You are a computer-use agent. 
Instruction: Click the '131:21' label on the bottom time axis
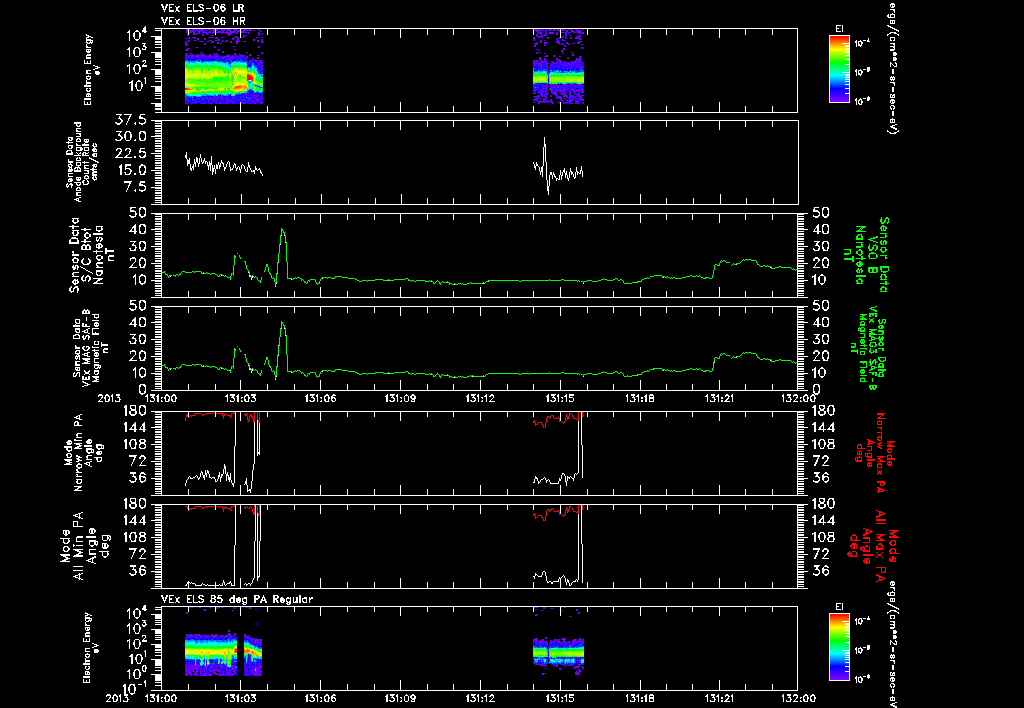point(718,698)
